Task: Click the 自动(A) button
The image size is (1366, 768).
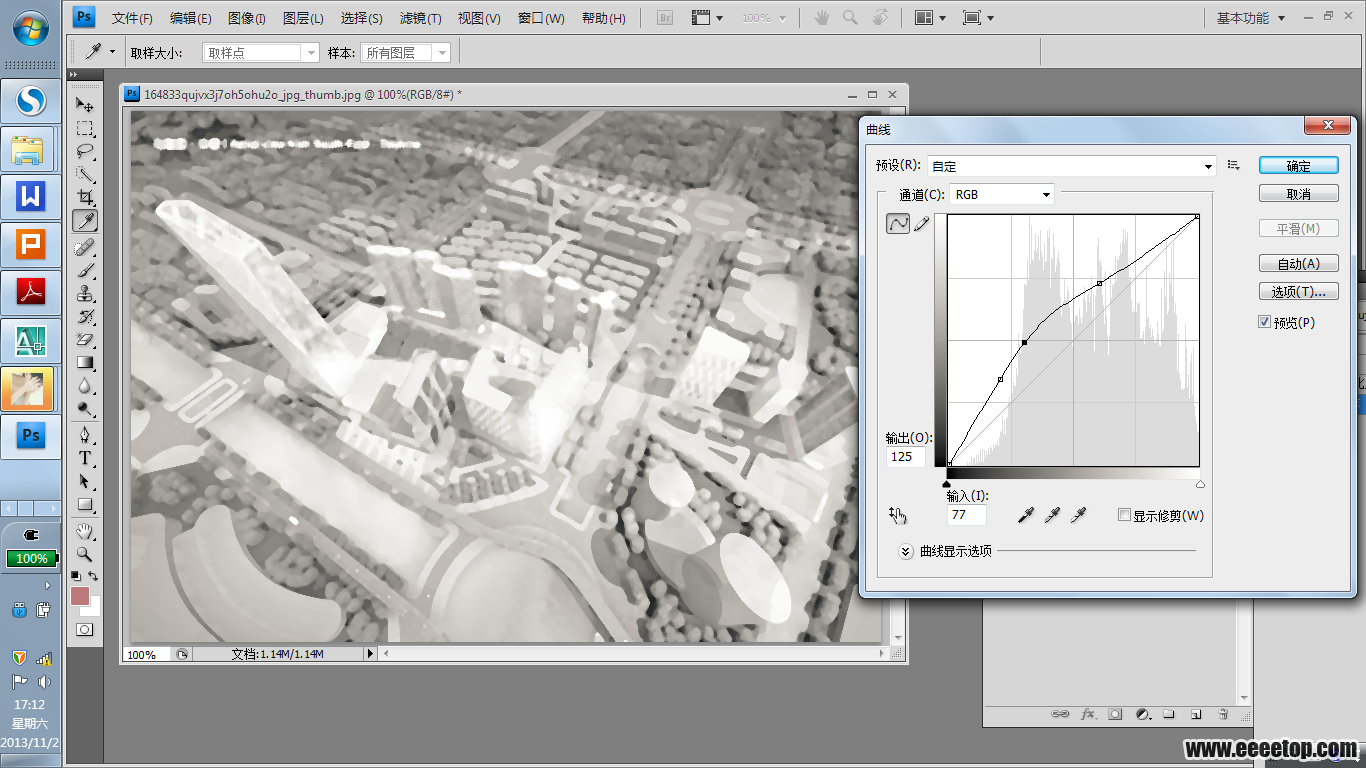Action: click(1298, 264)
